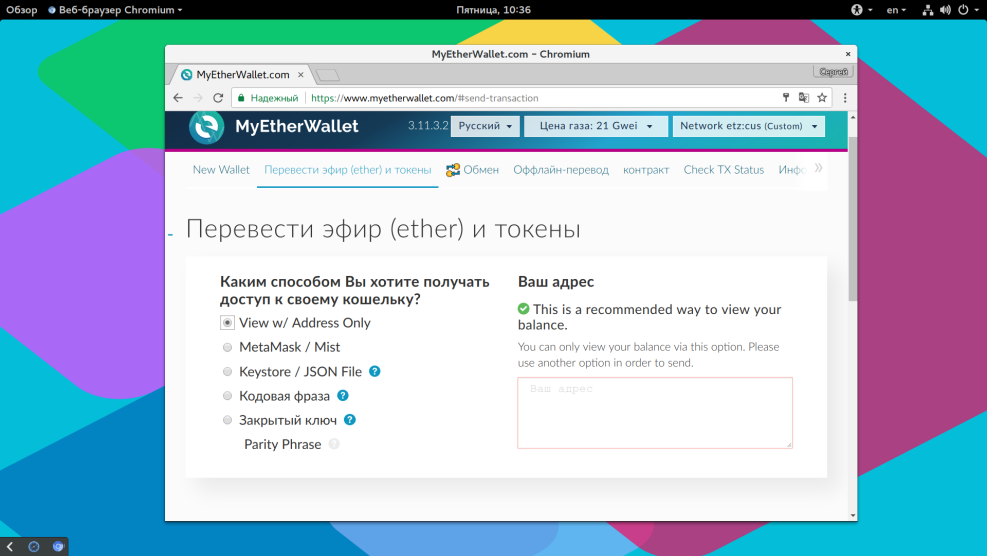Close the Chromium window
987x556 pixels.
point(848,54)
